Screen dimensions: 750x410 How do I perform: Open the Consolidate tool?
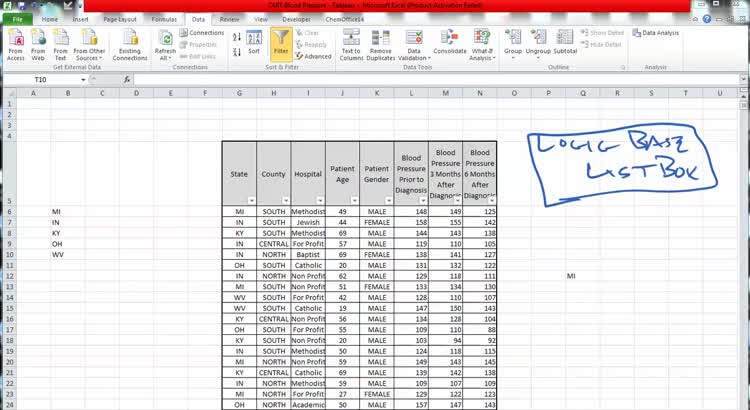[x=450, y=43]
